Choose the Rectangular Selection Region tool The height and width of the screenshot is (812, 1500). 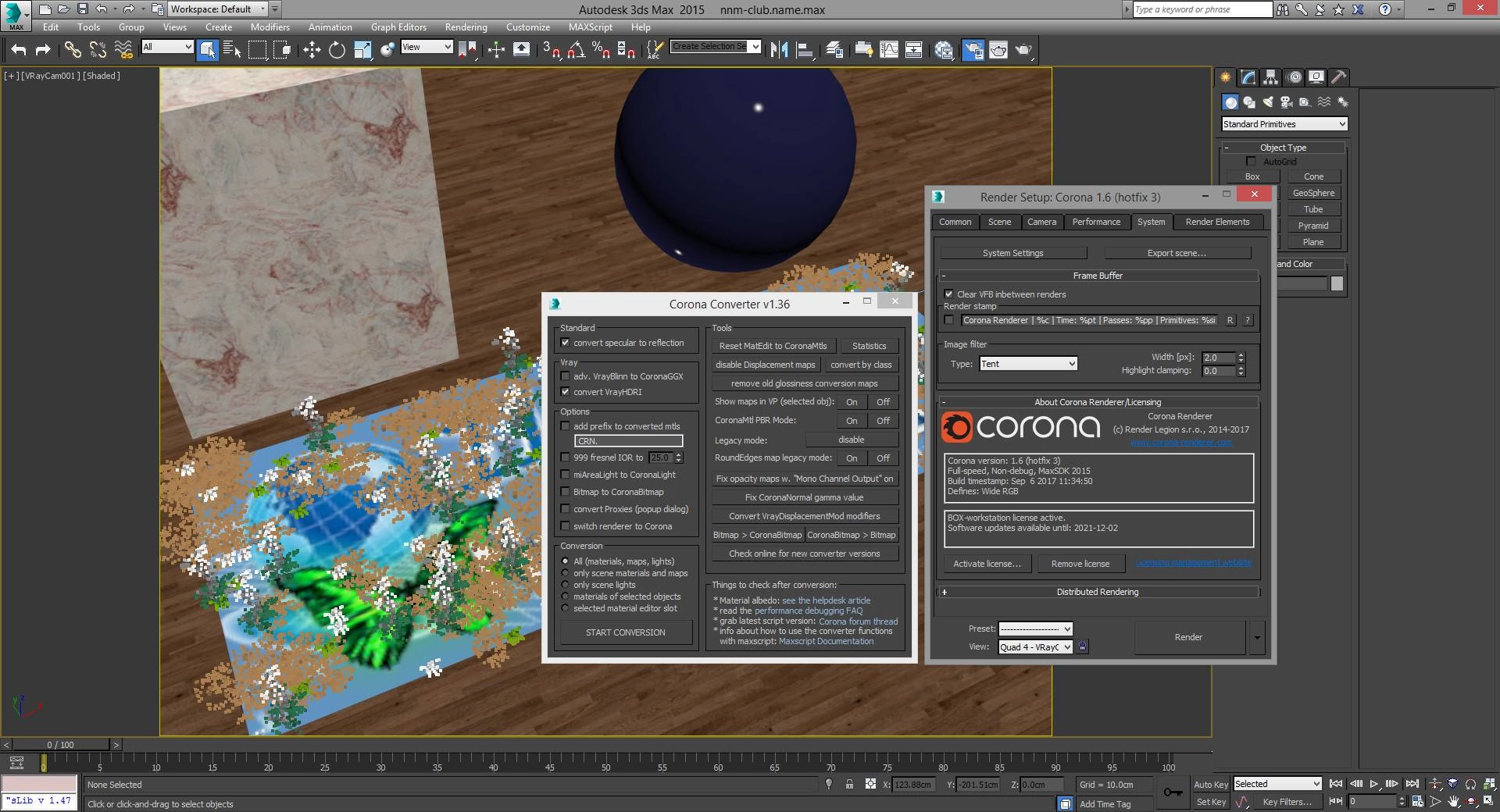257,50
